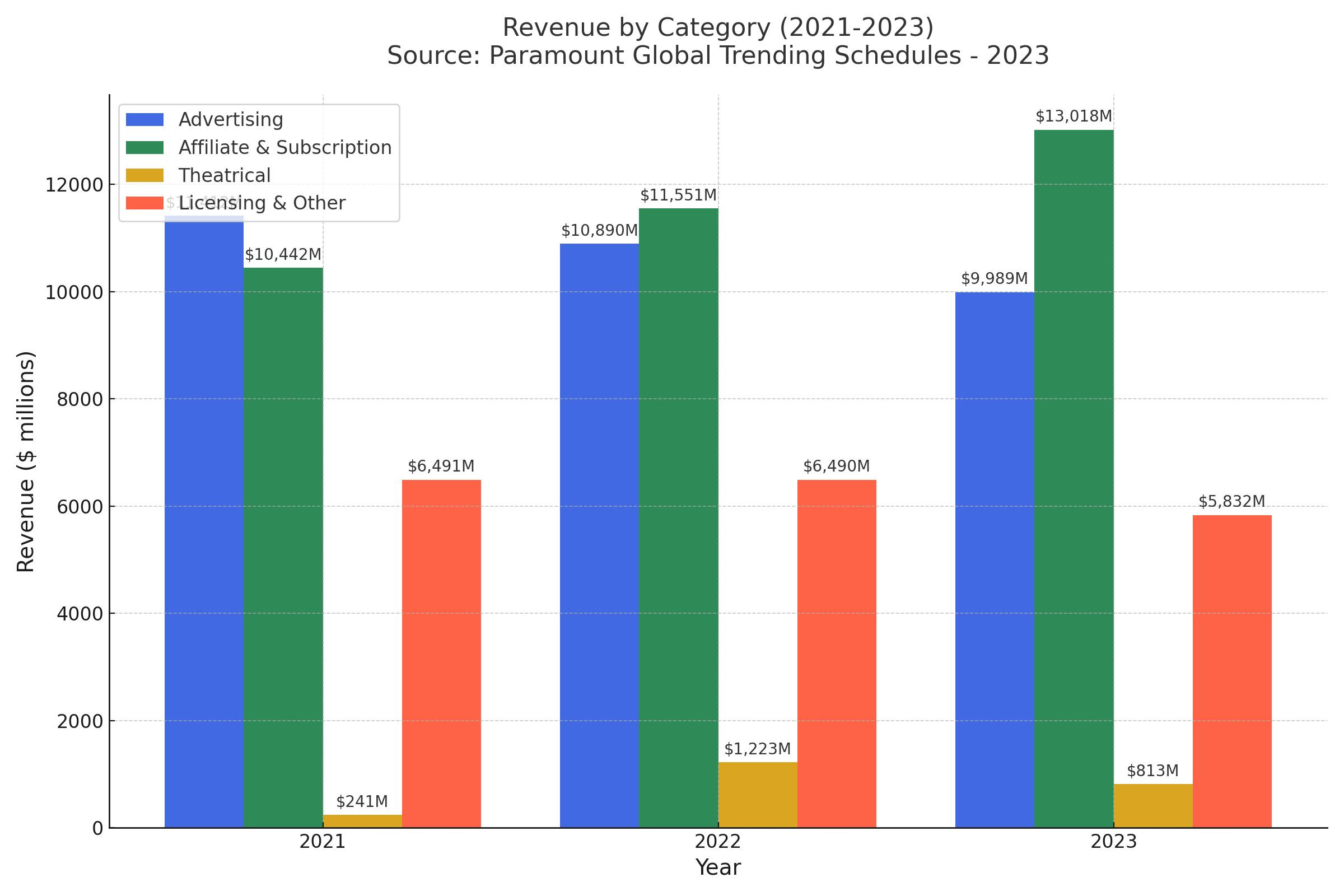1344x896 pixels.
Task: Select the Affiliate & Subscription legend label
Action: pyautogui.click(x=285, y=147)
